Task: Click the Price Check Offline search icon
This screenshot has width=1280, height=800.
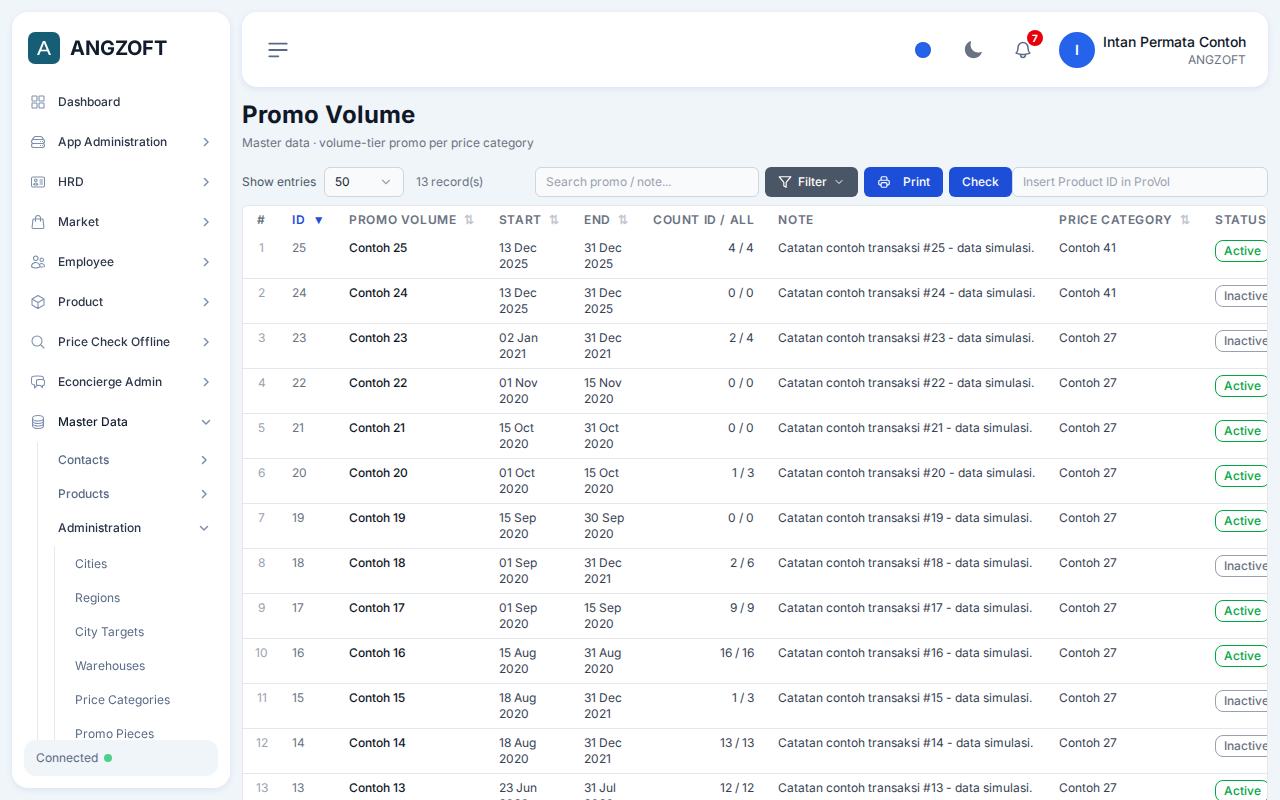Action: (x=38, y=342)
